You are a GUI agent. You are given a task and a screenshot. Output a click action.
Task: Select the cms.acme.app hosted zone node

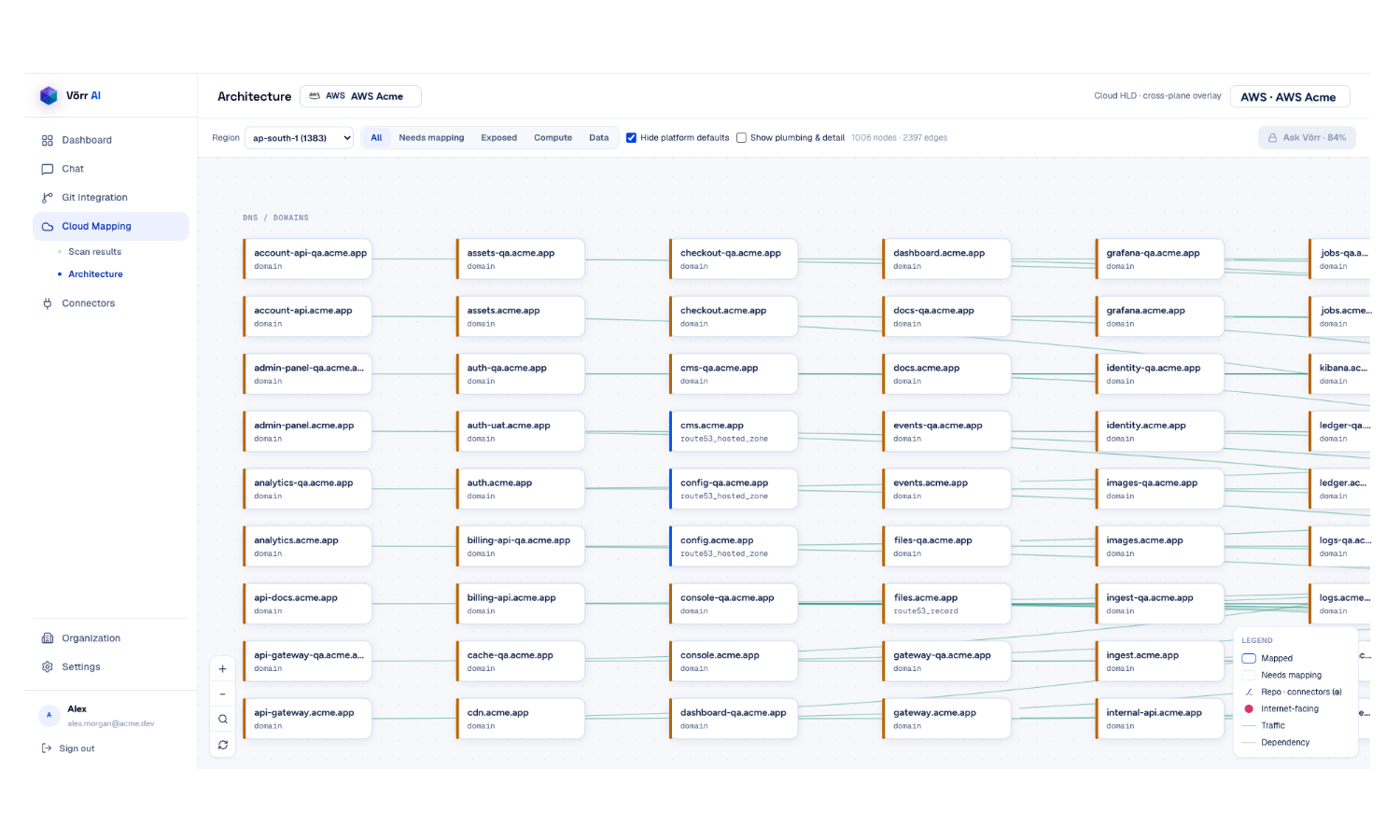(x=734, y=431)
